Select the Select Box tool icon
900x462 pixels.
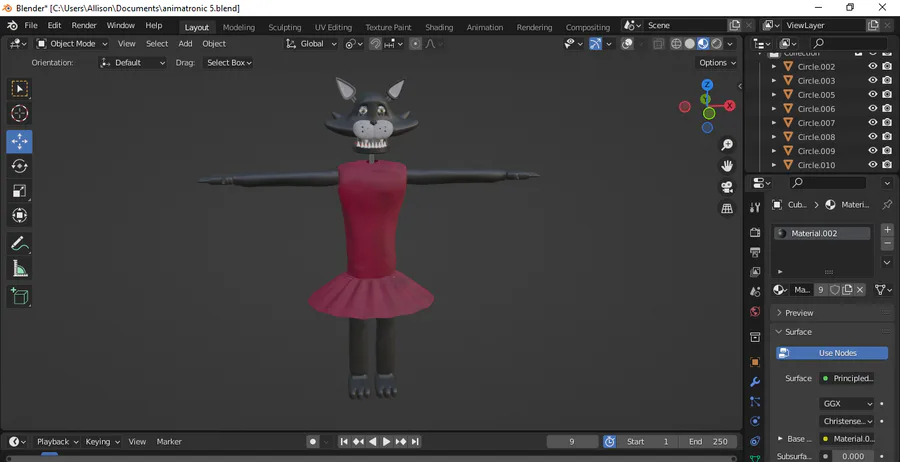click(x=20, y=89)
